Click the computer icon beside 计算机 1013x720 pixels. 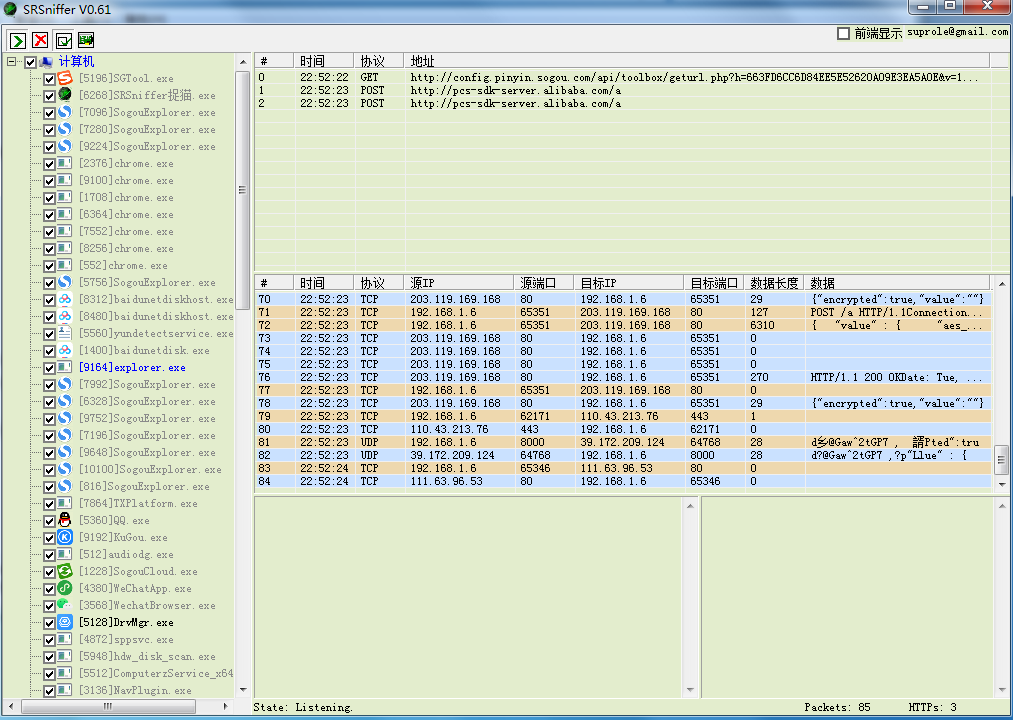coord(47,62)
